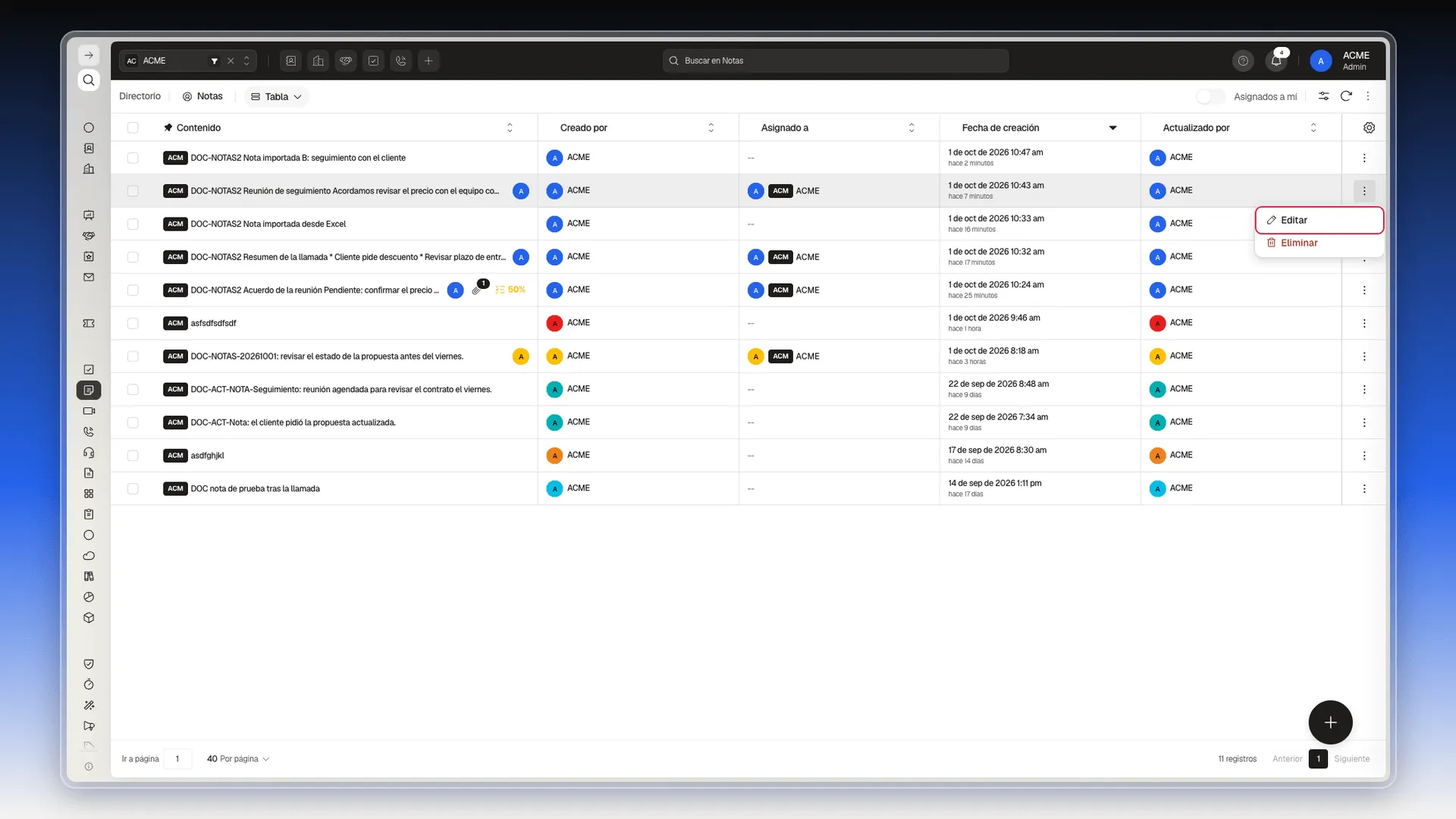Choose Editar in the context menu
This screenshot has width=1456, height=819.
1319,220
